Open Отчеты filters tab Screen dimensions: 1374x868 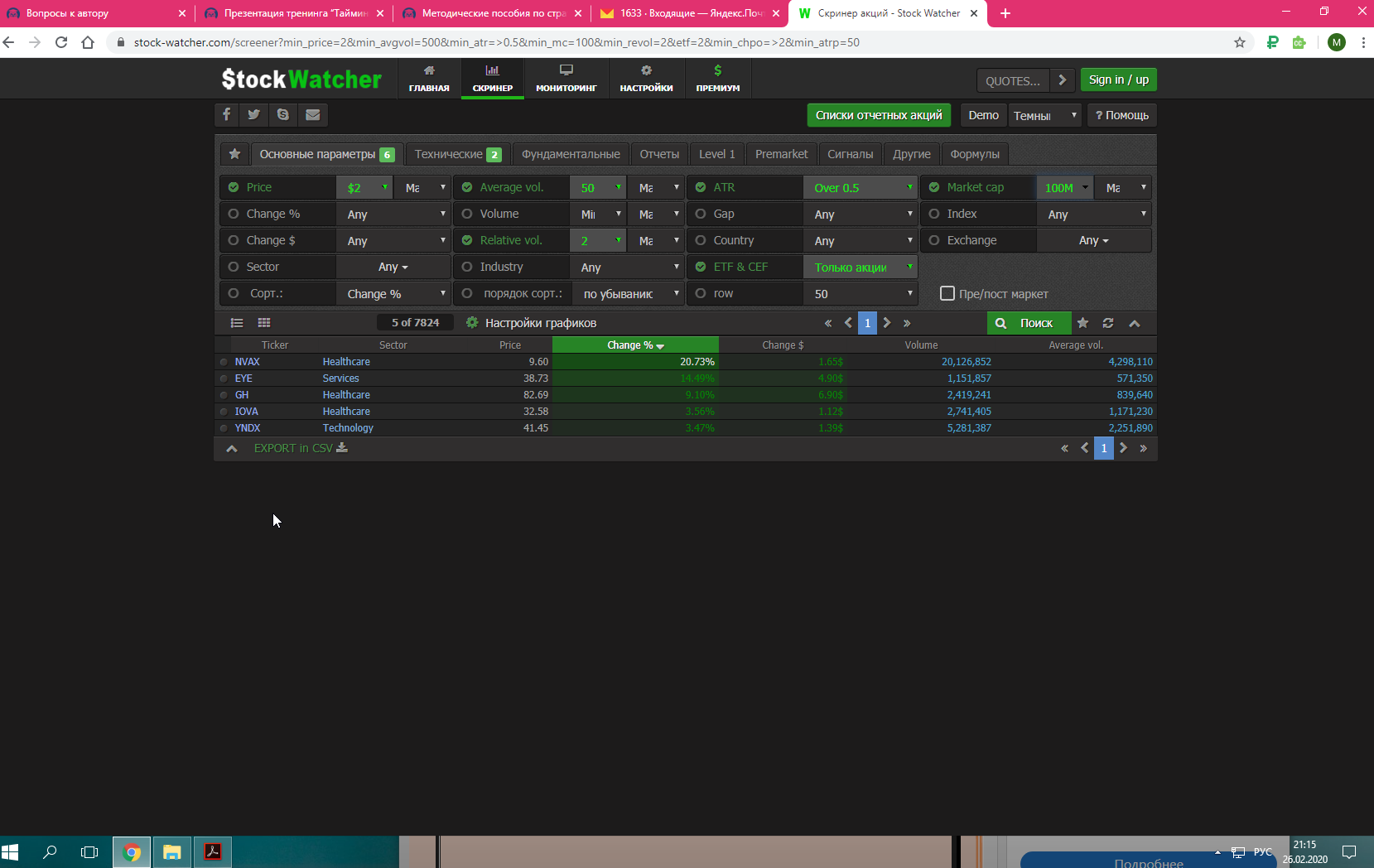coord(659,154)
